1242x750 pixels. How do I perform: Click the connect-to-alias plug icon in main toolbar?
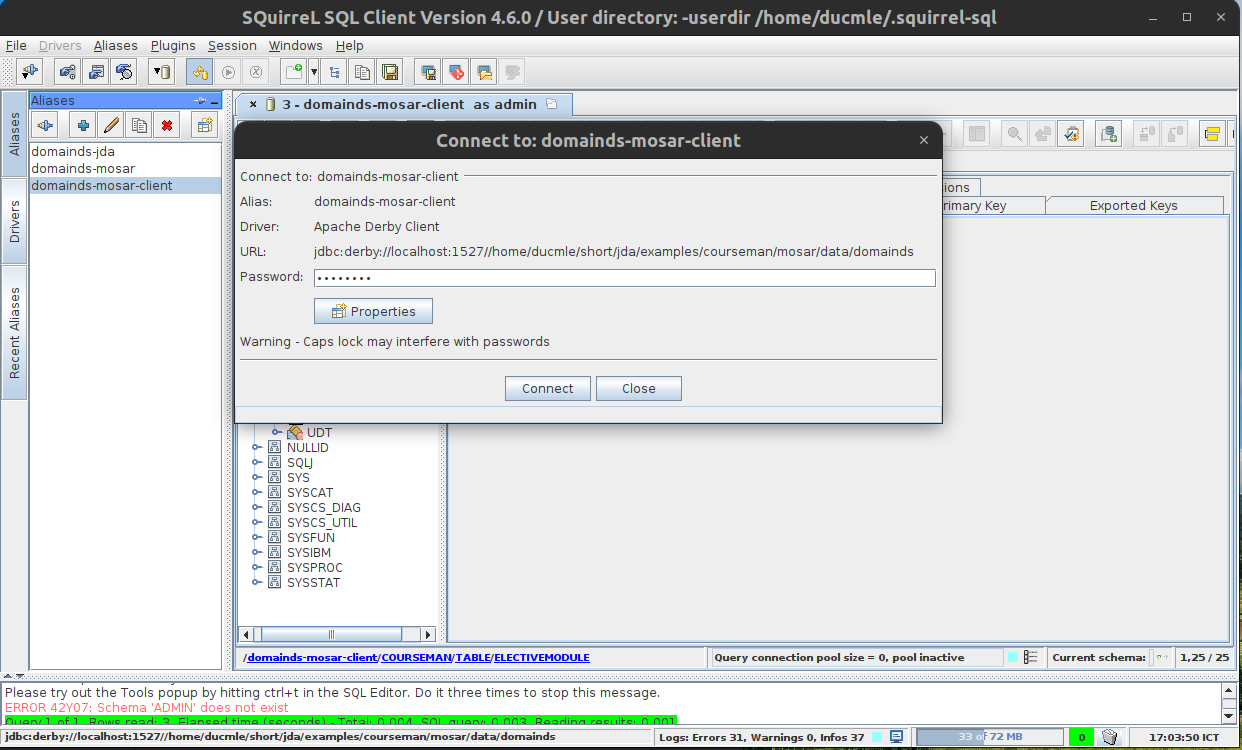pyautogui.click(x=30, y=72)
